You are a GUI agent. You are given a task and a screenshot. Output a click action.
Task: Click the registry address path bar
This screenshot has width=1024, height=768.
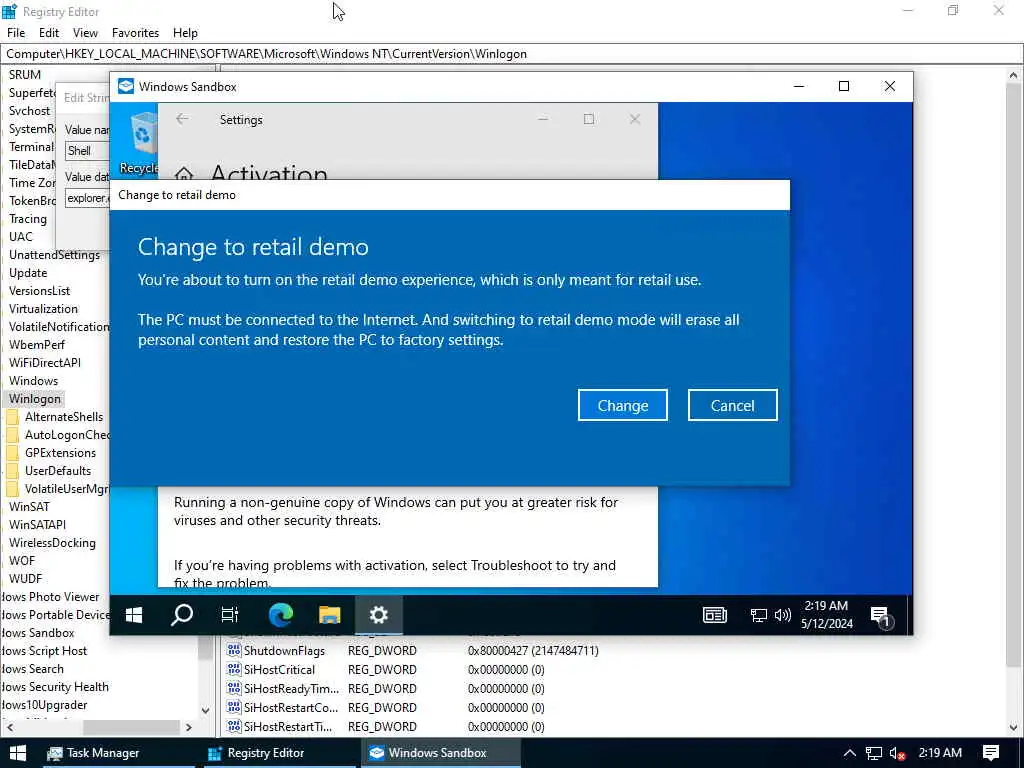tap(512, 54)
